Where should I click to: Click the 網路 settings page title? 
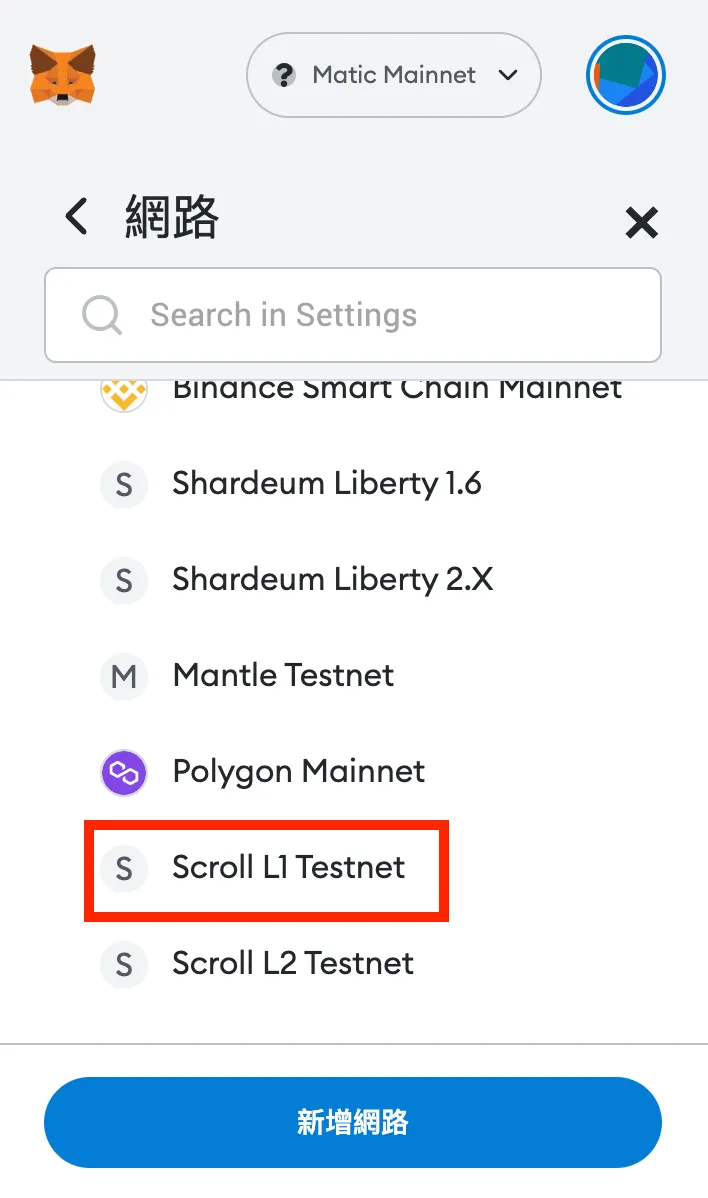click(x=172, y=217)
